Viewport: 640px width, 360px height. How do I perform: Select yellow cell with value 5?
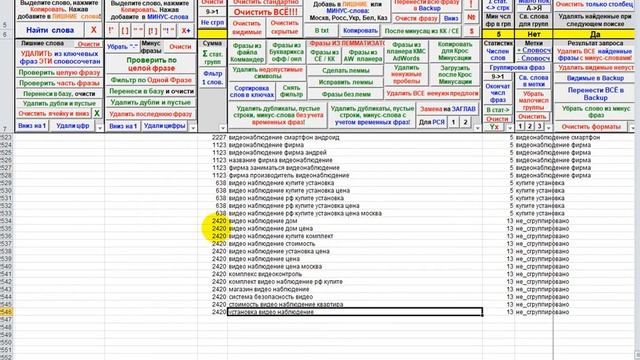tap(498, 34)
